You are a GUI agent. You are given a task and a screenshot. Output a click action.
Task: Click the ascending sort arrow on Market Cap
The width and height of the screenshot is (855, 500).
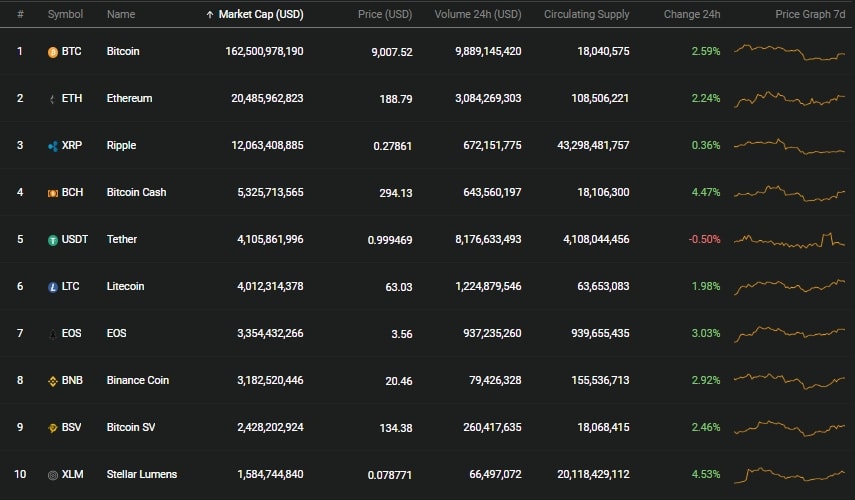click(210, 15)
